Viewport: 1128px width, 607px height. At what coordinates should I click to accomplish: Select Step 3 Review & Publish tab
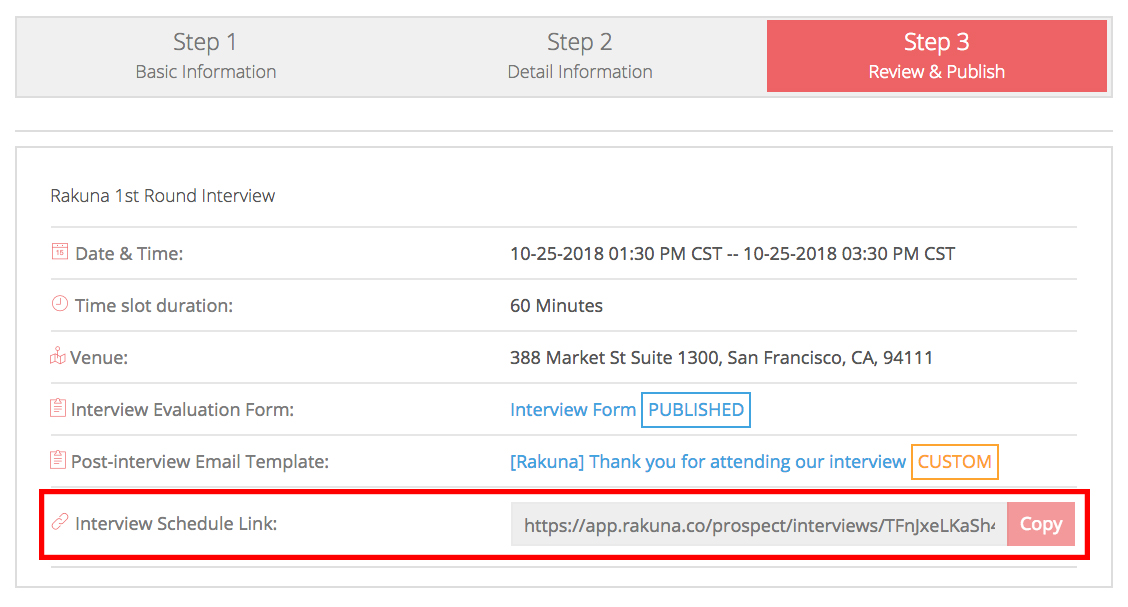(x=936, y=56)
